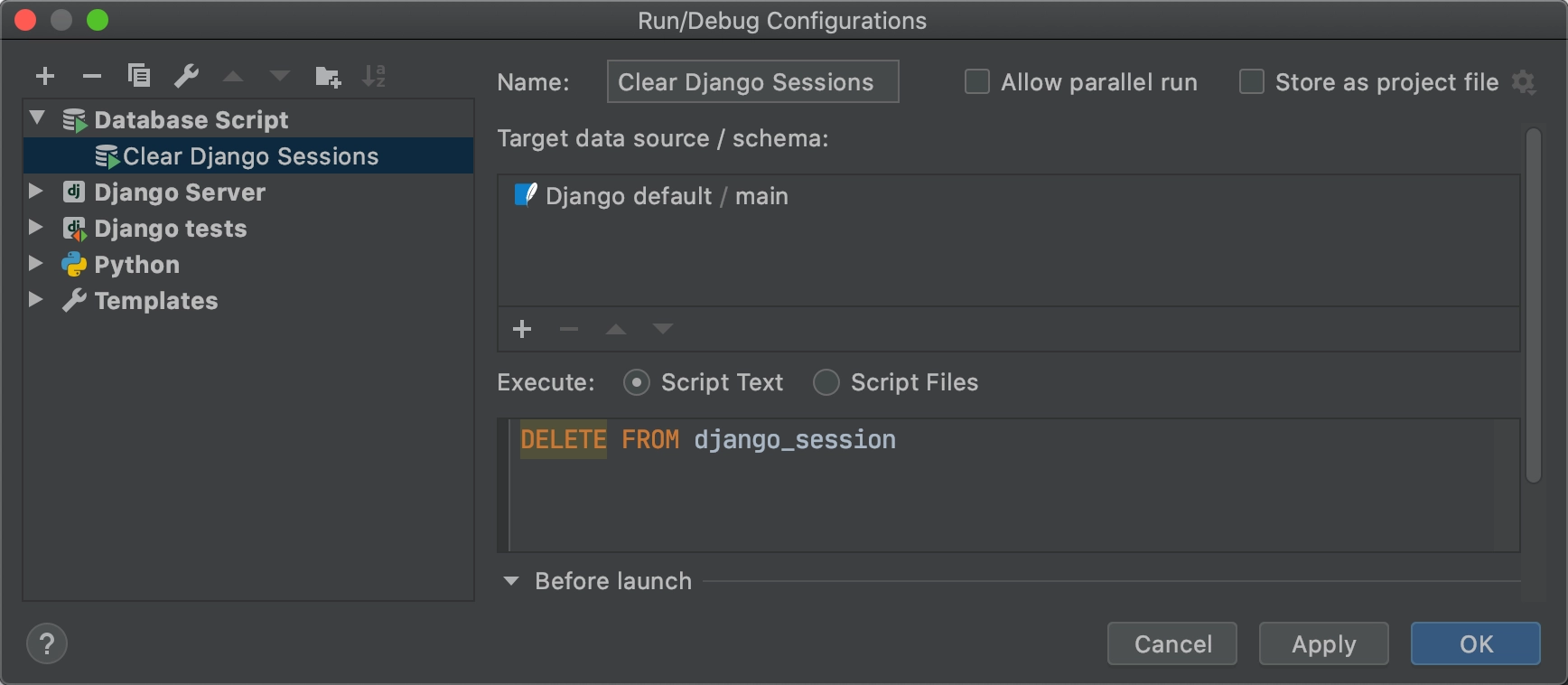
Task: Remove the selected configuration with minus icon
Action: click(91, 76)
